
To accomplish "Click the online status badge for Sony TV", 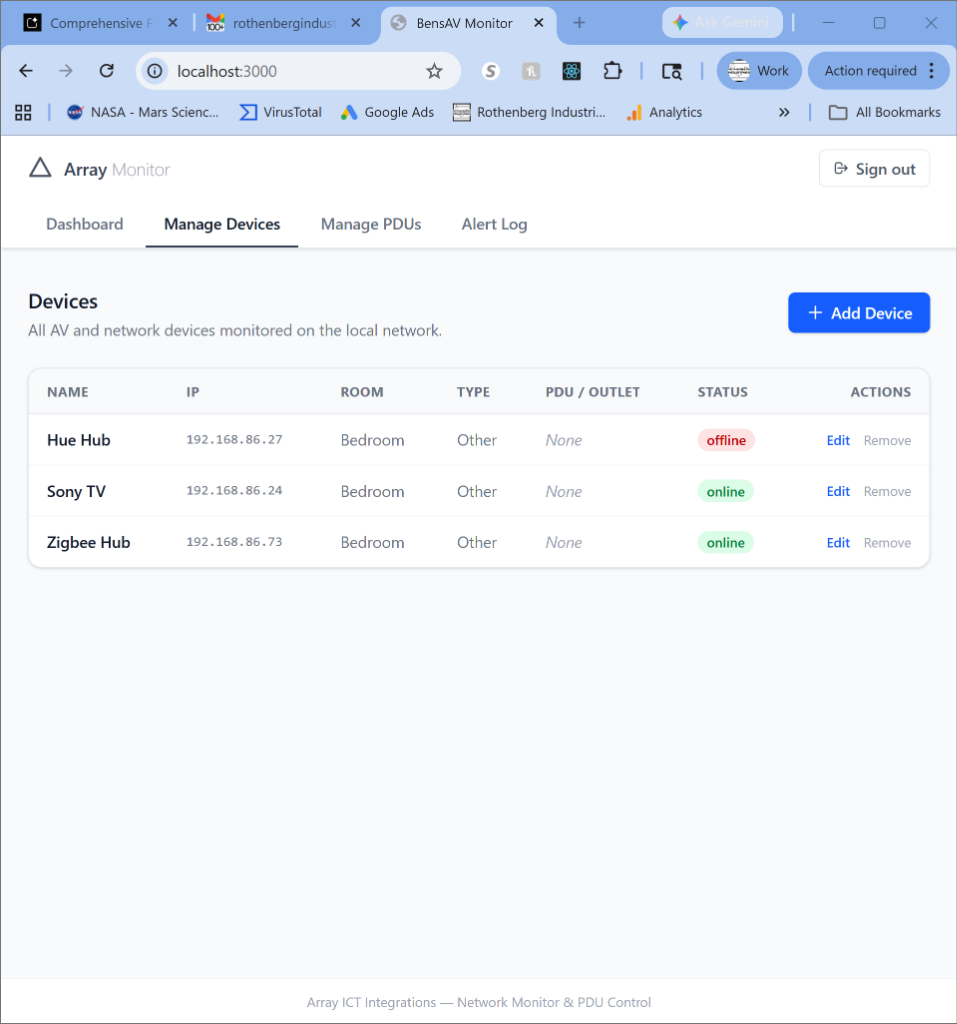I will point(726,491).
